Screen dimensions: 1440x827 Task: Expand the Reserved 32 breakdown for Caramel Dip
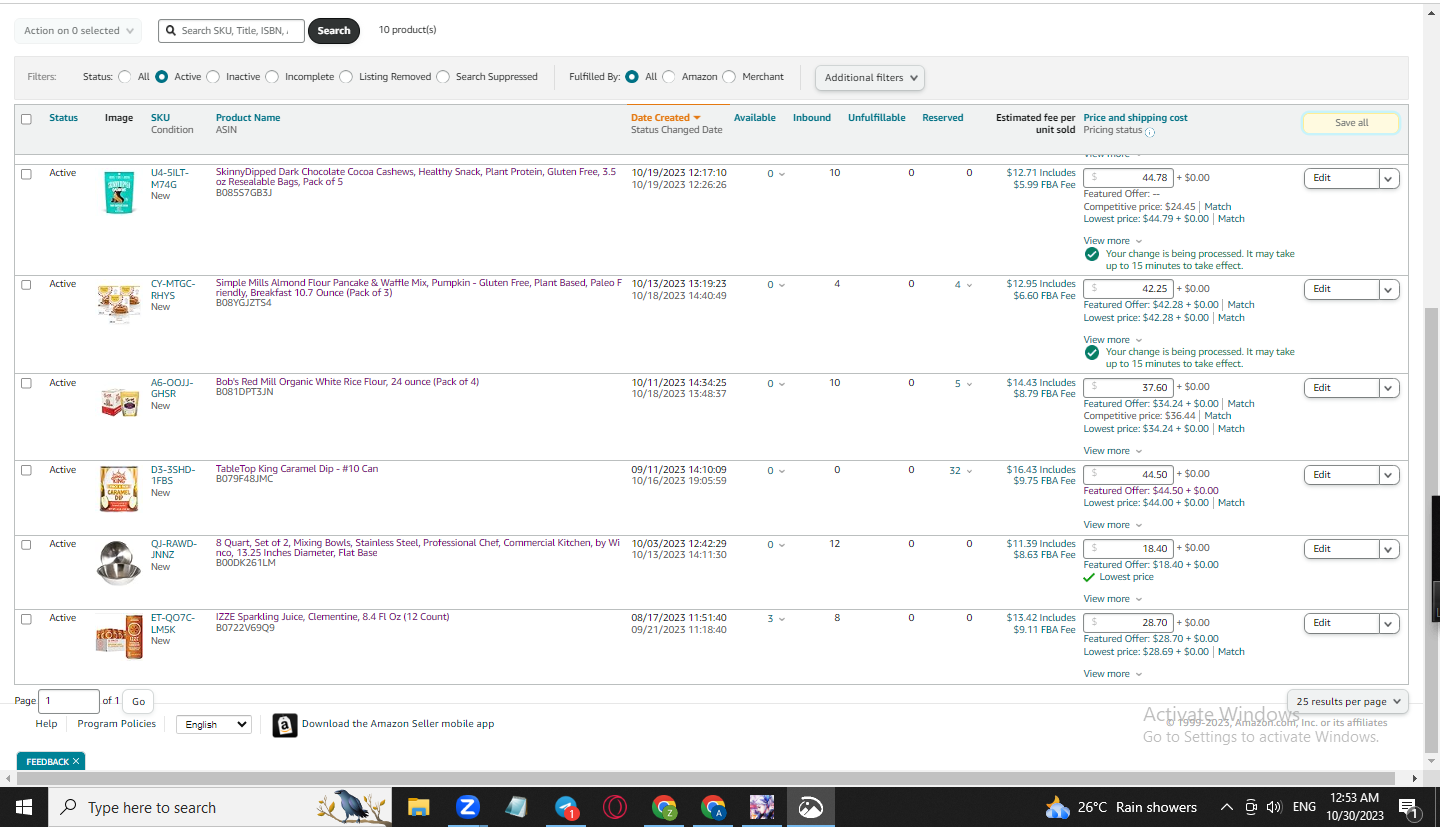pyautogui.click(x=960, y=471)
